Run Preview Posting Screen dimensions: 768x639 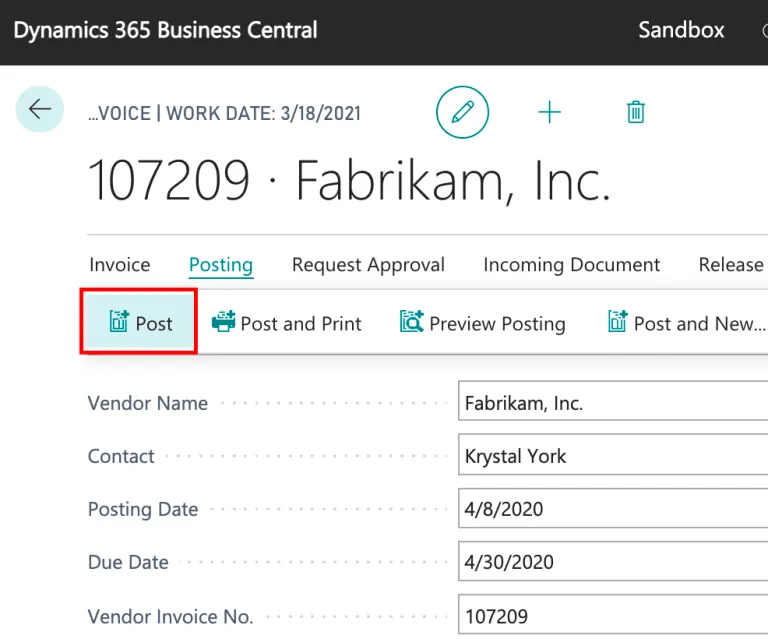(482, 323)
